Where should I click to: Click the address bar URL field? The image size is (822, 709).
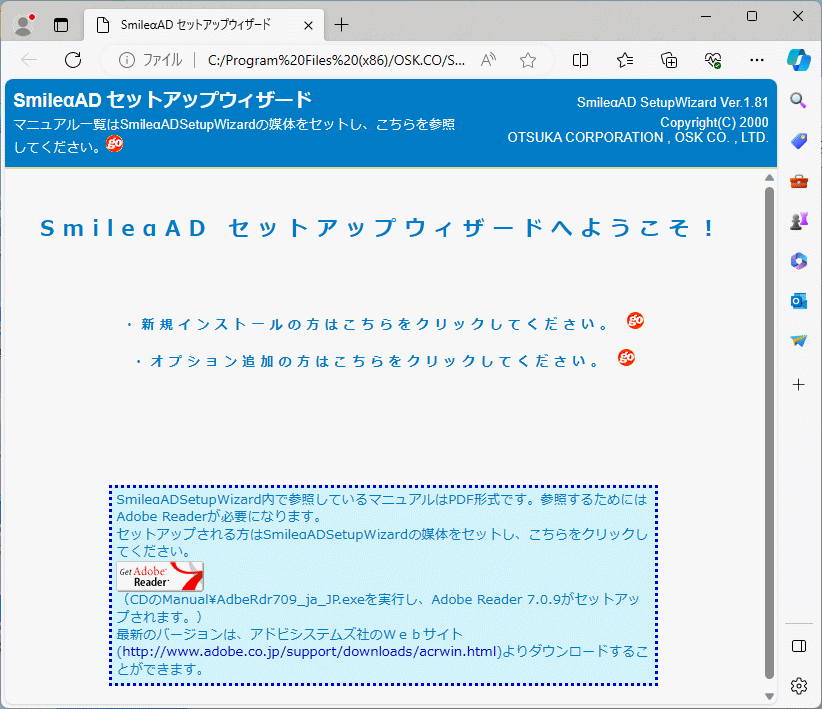[x=336, y=60]
